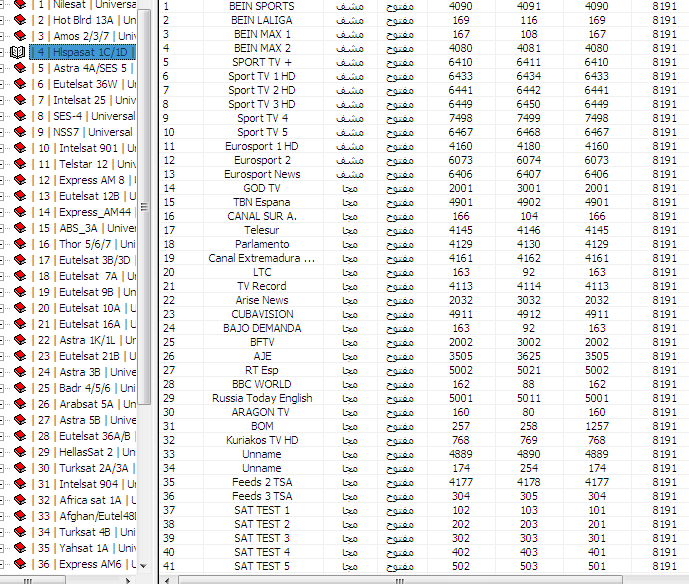Click the 7499 value in Sport TV 4 row
This screenshot has height=584, width=689.
(529, 118)
